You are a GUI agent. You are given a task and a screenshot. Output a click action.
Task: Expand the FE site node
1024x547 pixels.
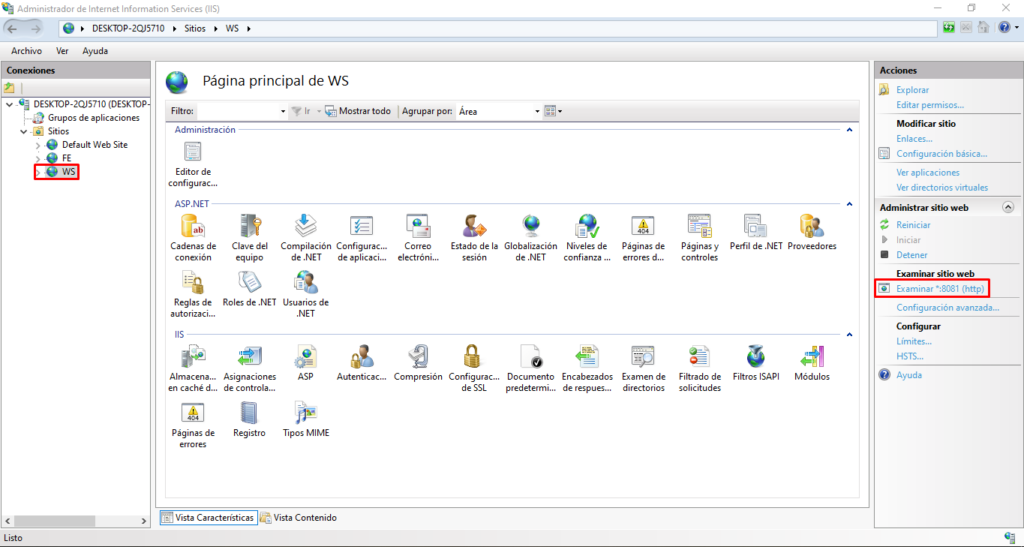coord(38,159)
